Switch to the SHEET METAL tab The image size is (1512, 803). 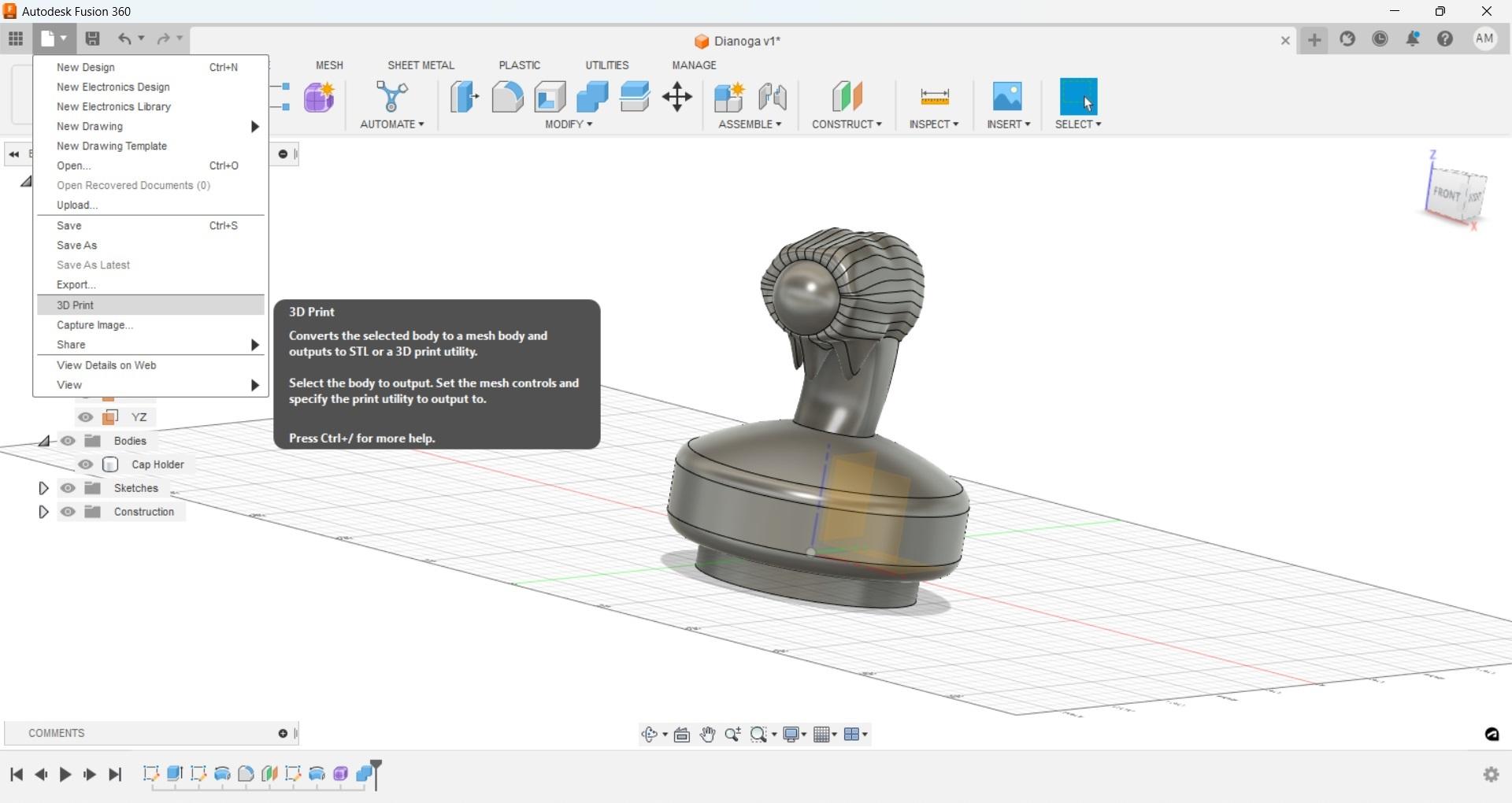tap(421, 65)
